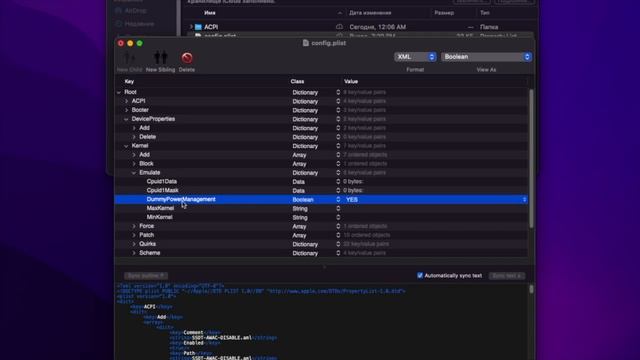
Task: Click Cpuid1Data '0 bytes' value
Action: [353, 182]
